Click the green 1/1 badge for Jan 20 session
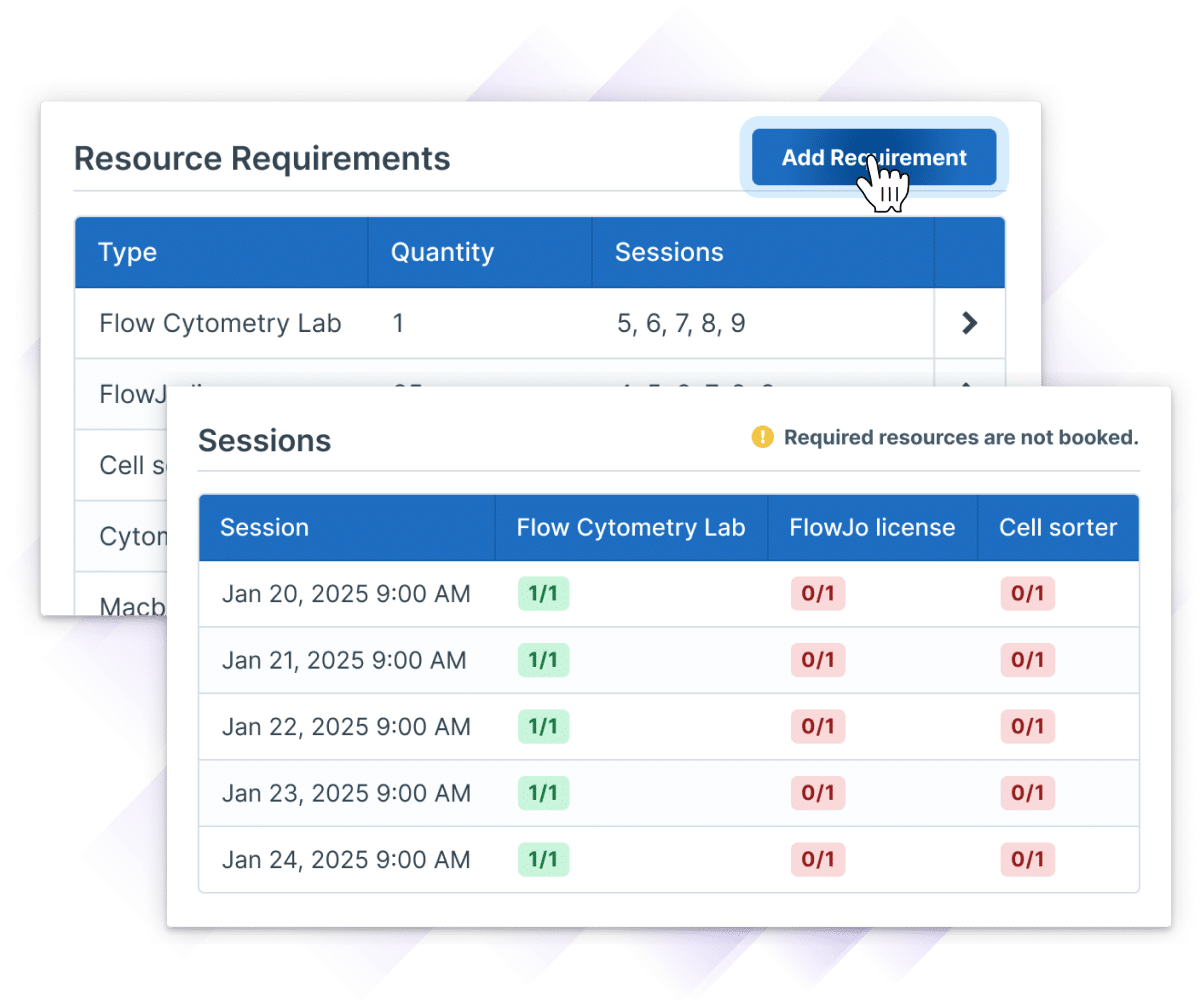Image resolution: width=1200 pixels, height=1008 pixels. (543, 593)
